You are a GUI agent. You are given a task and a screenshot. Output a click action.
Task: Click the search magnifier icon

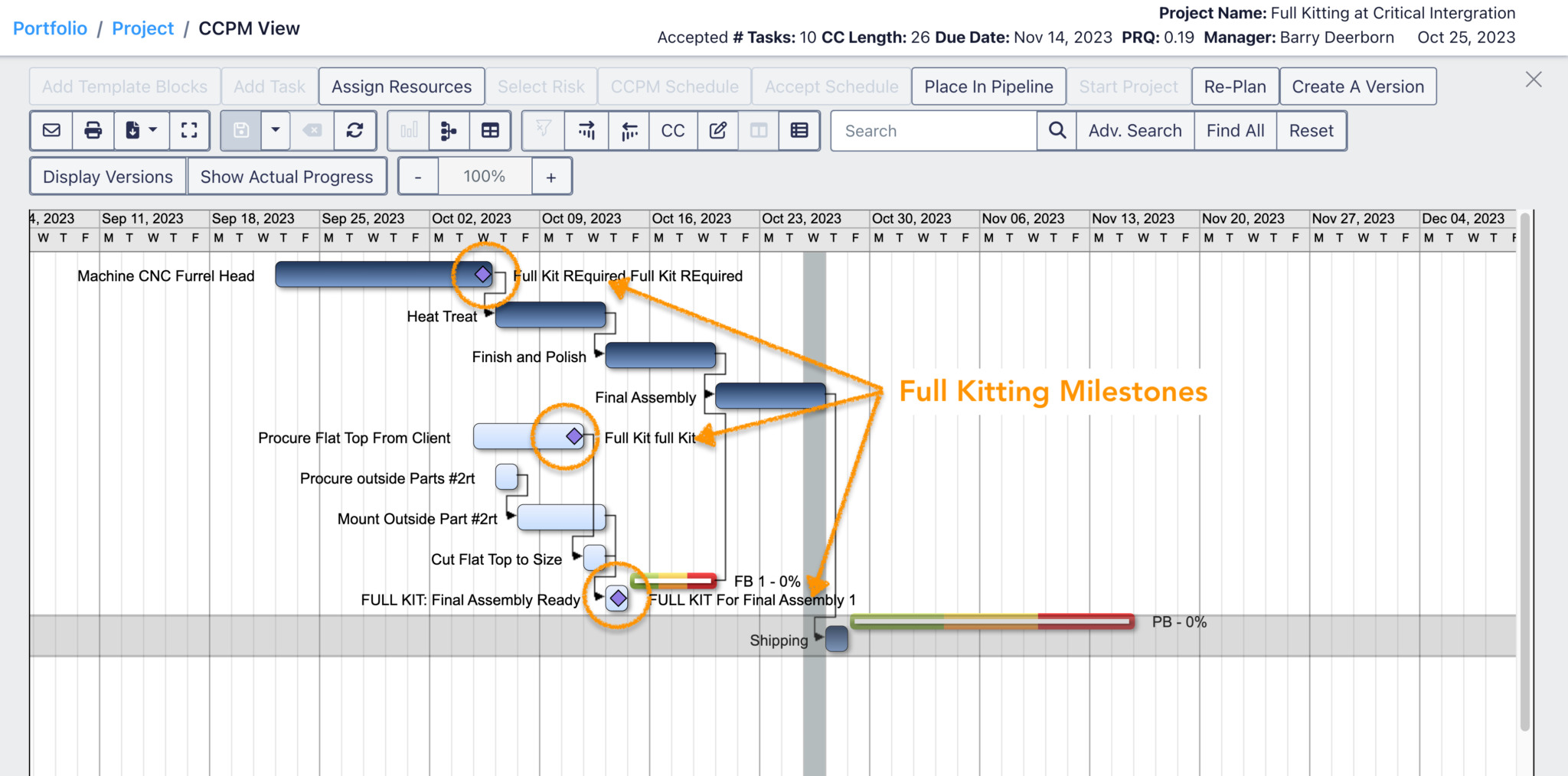point(1057,131)
